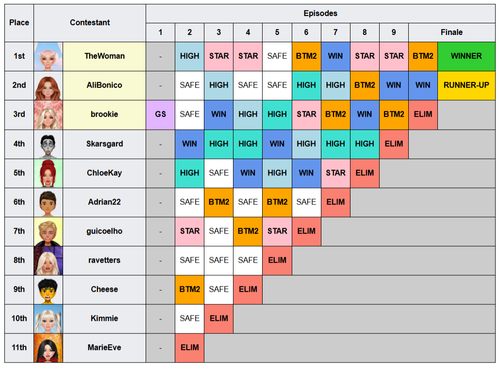500x370 pixels.
Task: Click the ravetters contestant name
Action: pyautogui.click(x=104, y=260)
